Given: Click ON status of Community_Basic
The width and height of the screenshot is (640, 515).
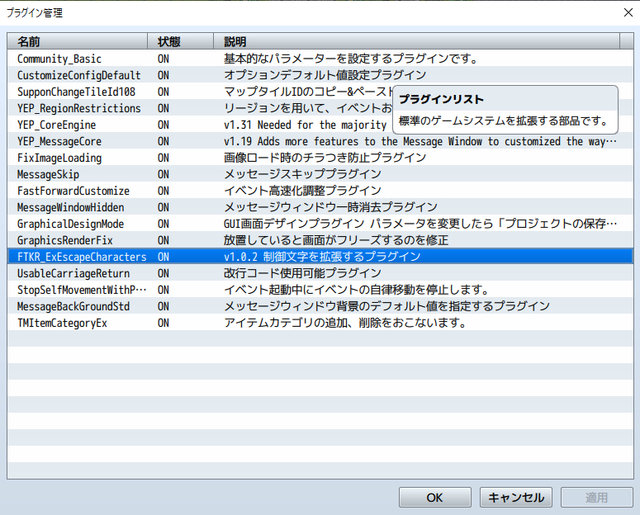Looking at the screenshot, I should [x=163, y=59].
